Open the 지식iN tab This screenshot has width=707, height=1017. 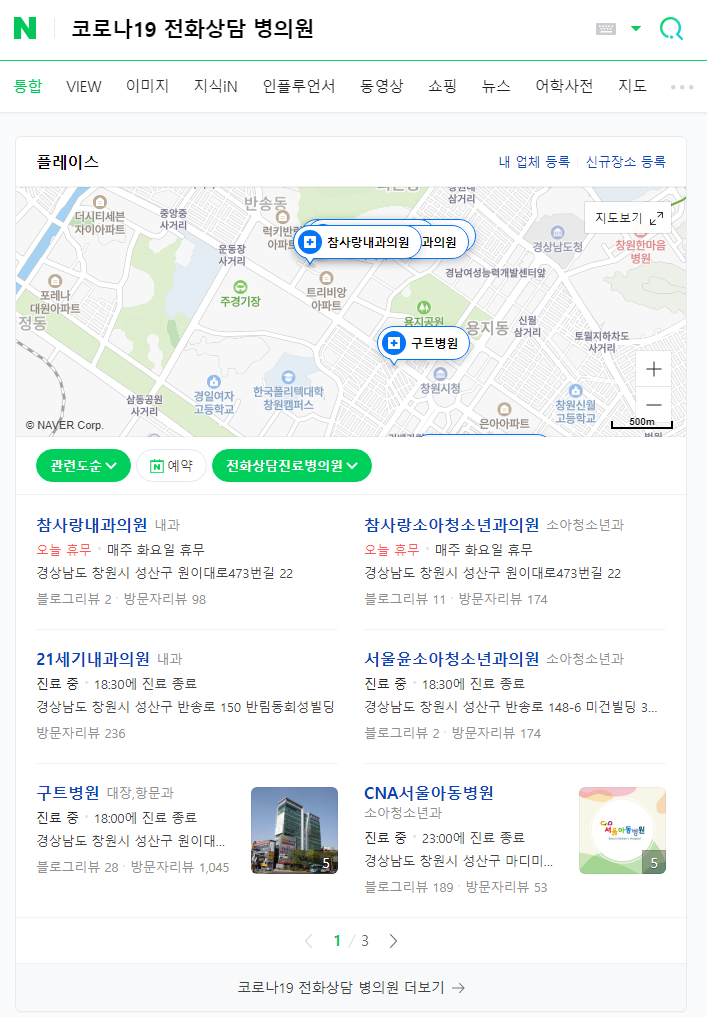coord(216,86)
